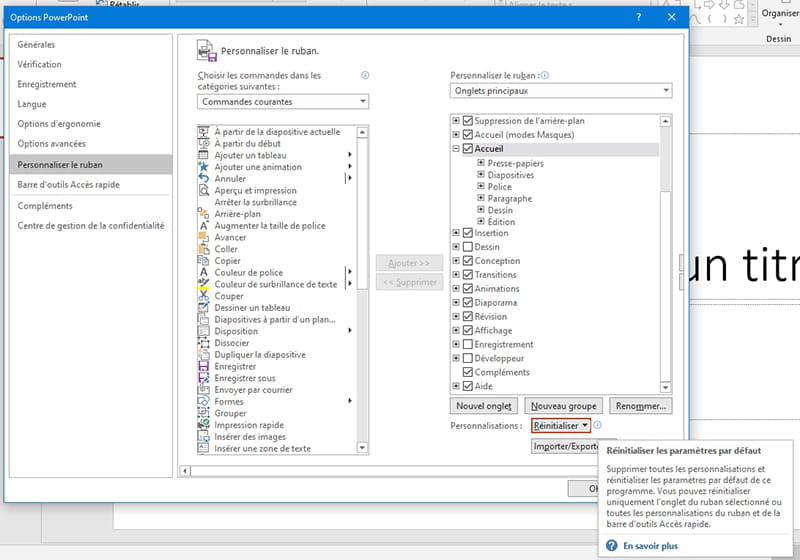
Task: Click the Dessiner un tableau icon
Action: pyautogui.click(x=203, y=308)
